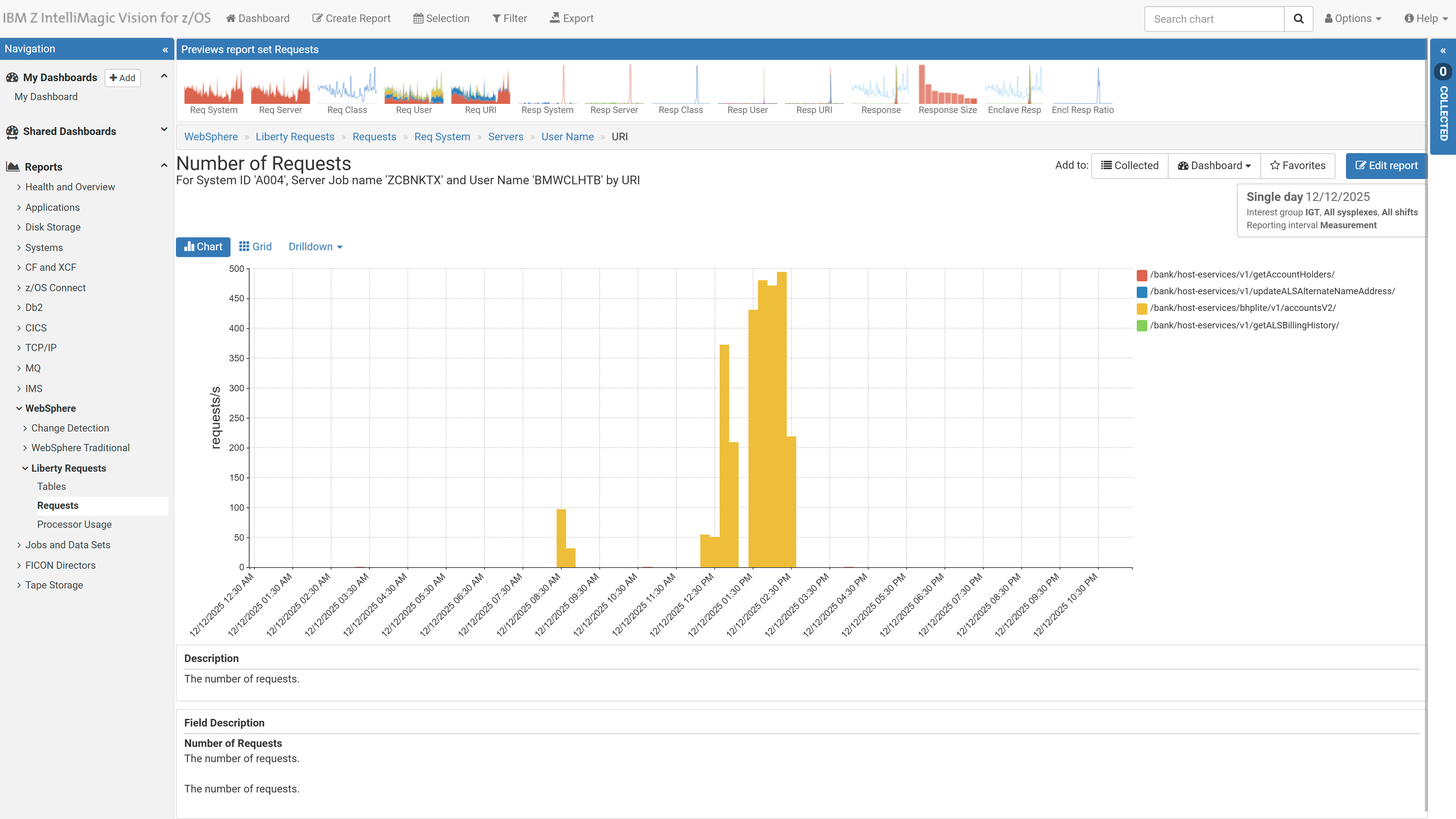
Task: Expand Health and Overview reports
Action: pyautogui.click(x=69, y=187)
